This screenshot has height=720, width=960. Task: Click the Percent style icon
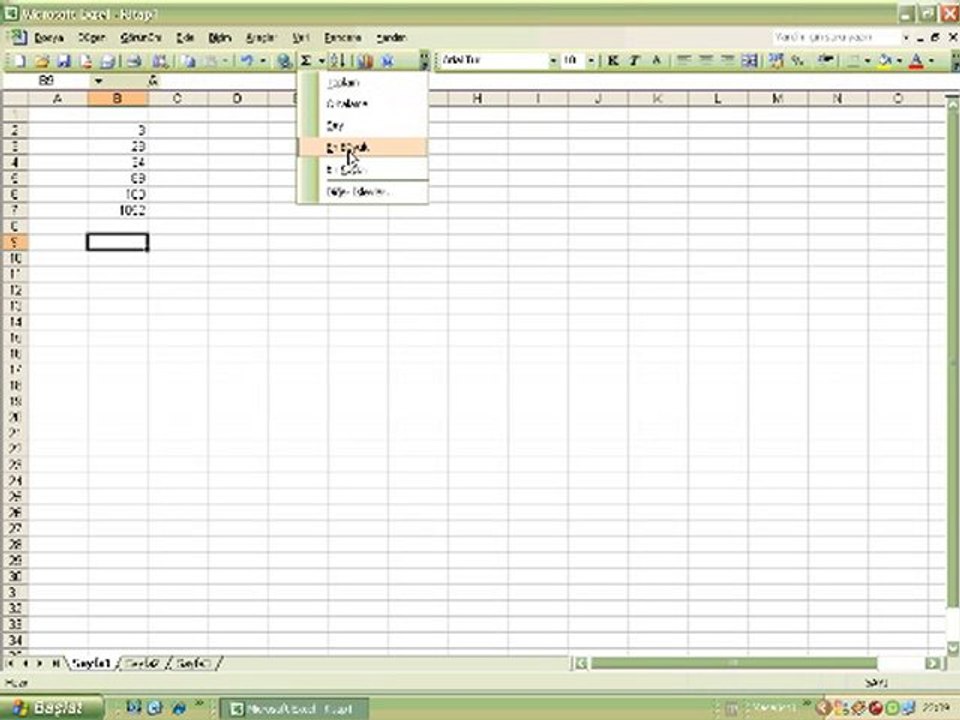pyautogui.click(x=797, y=60)
